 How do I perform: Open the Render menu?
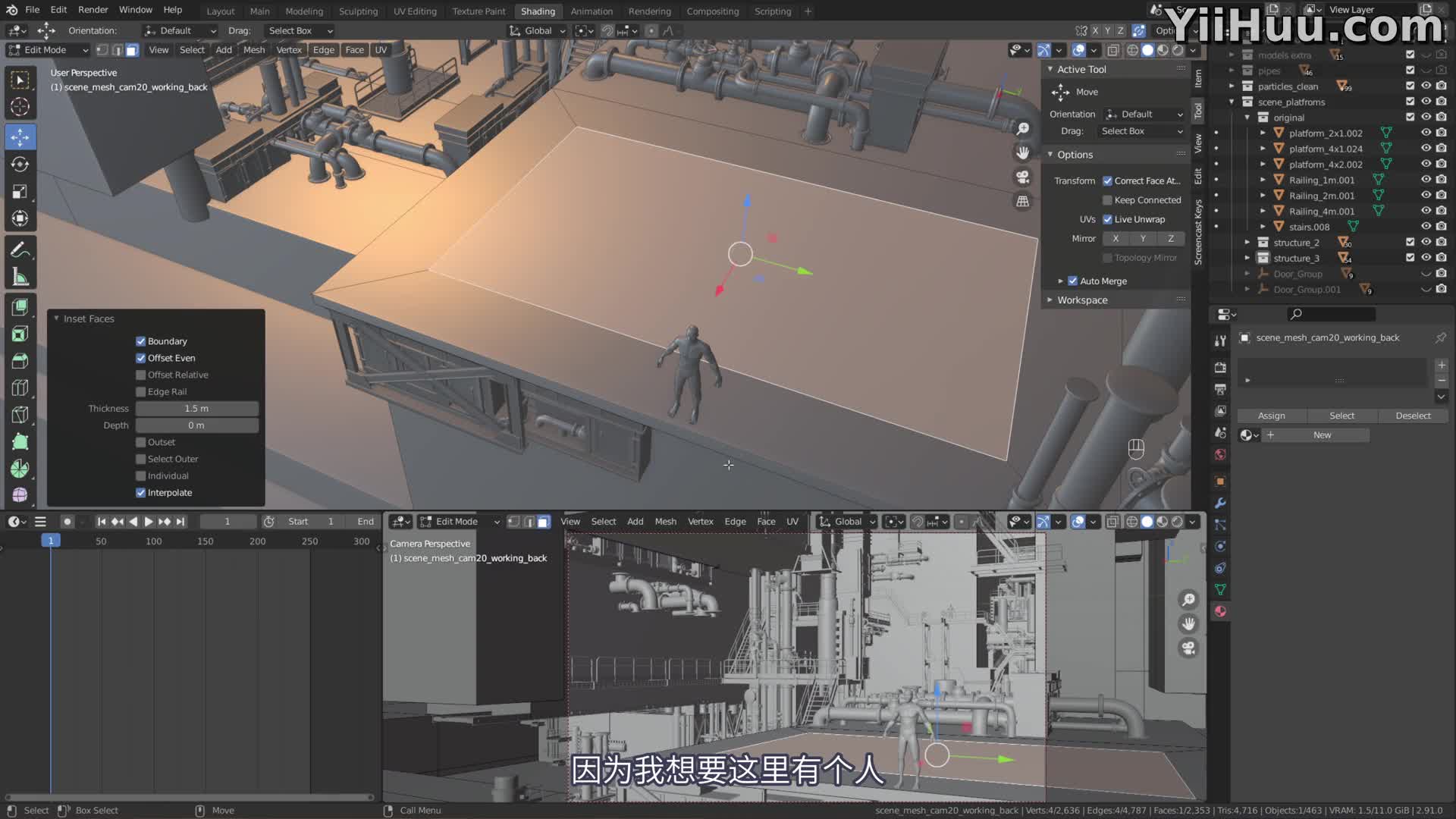point(93,10)
